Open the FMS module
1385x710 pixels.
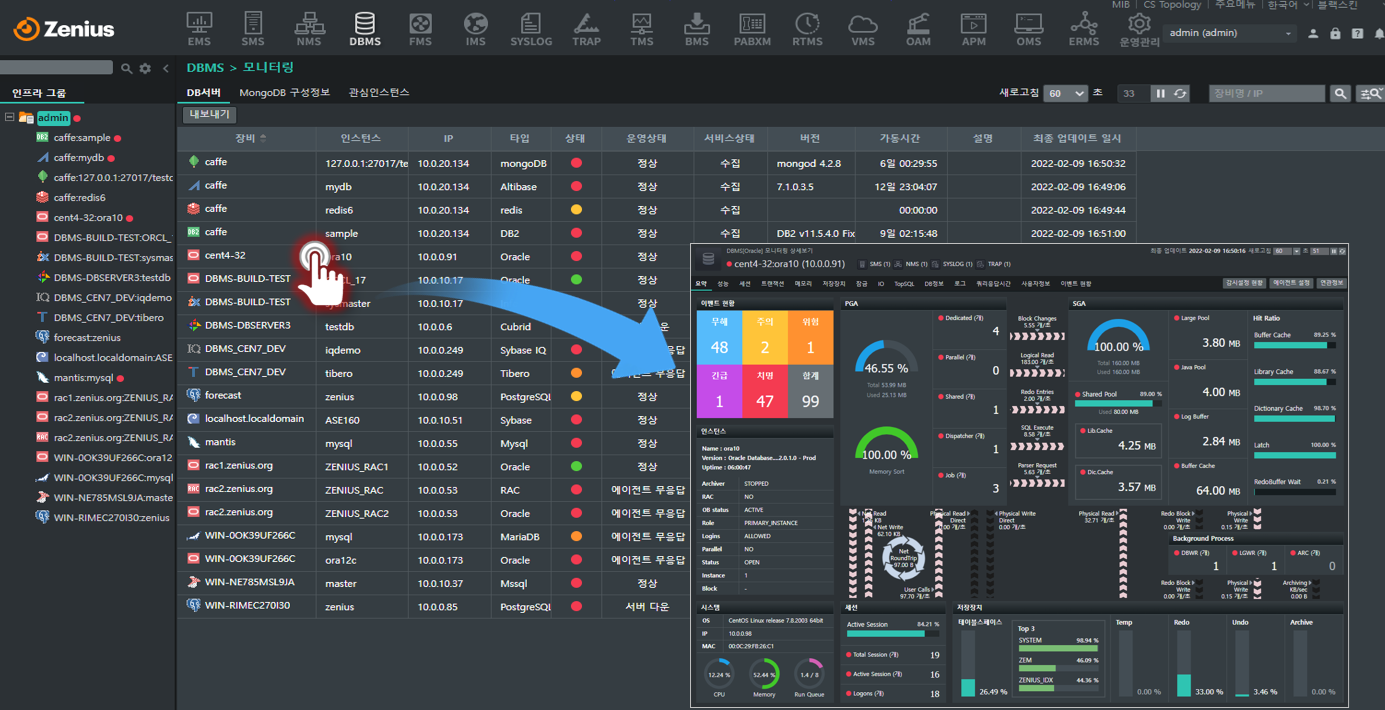pyautogui.click(x=420, y=29)
